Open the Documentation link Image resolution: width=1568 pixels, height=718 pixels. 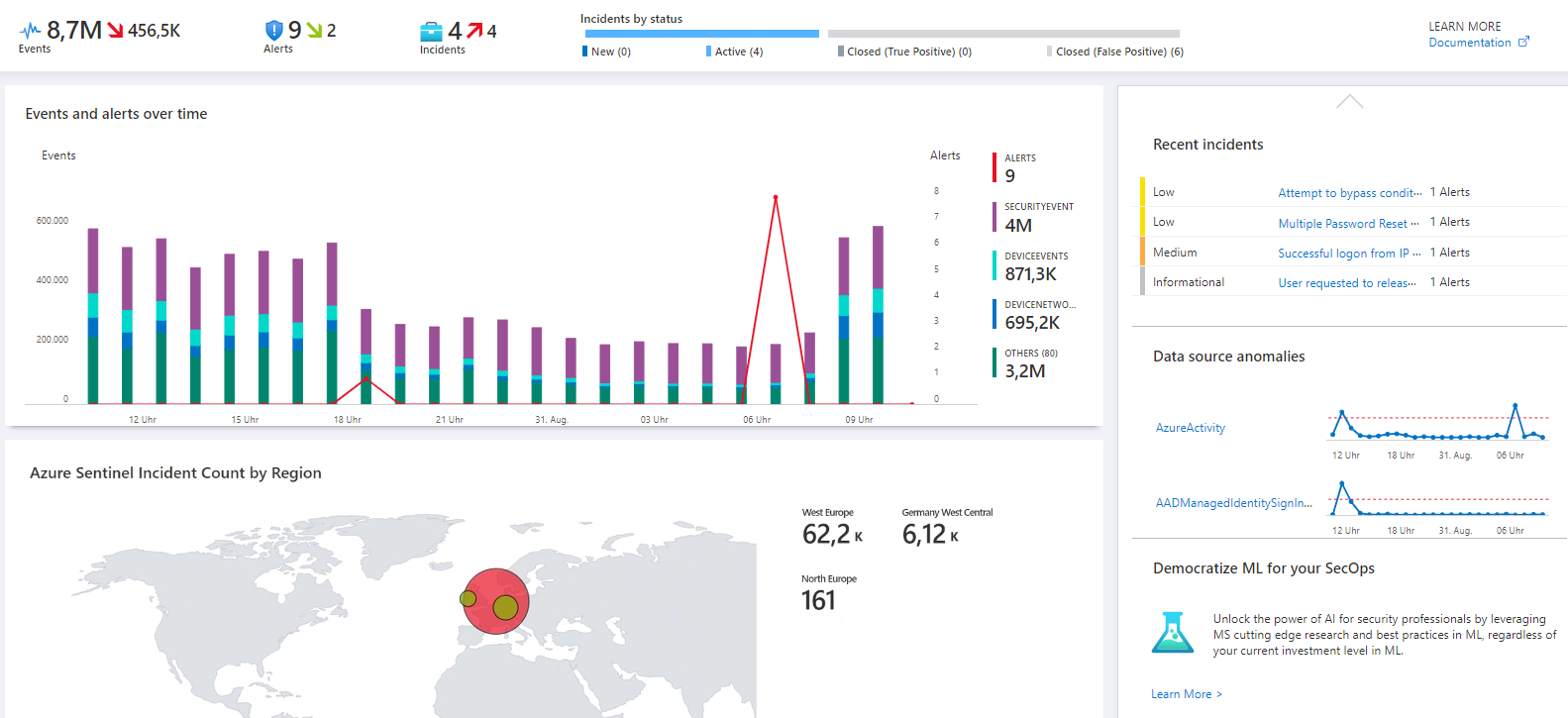tap(1469, 43)
